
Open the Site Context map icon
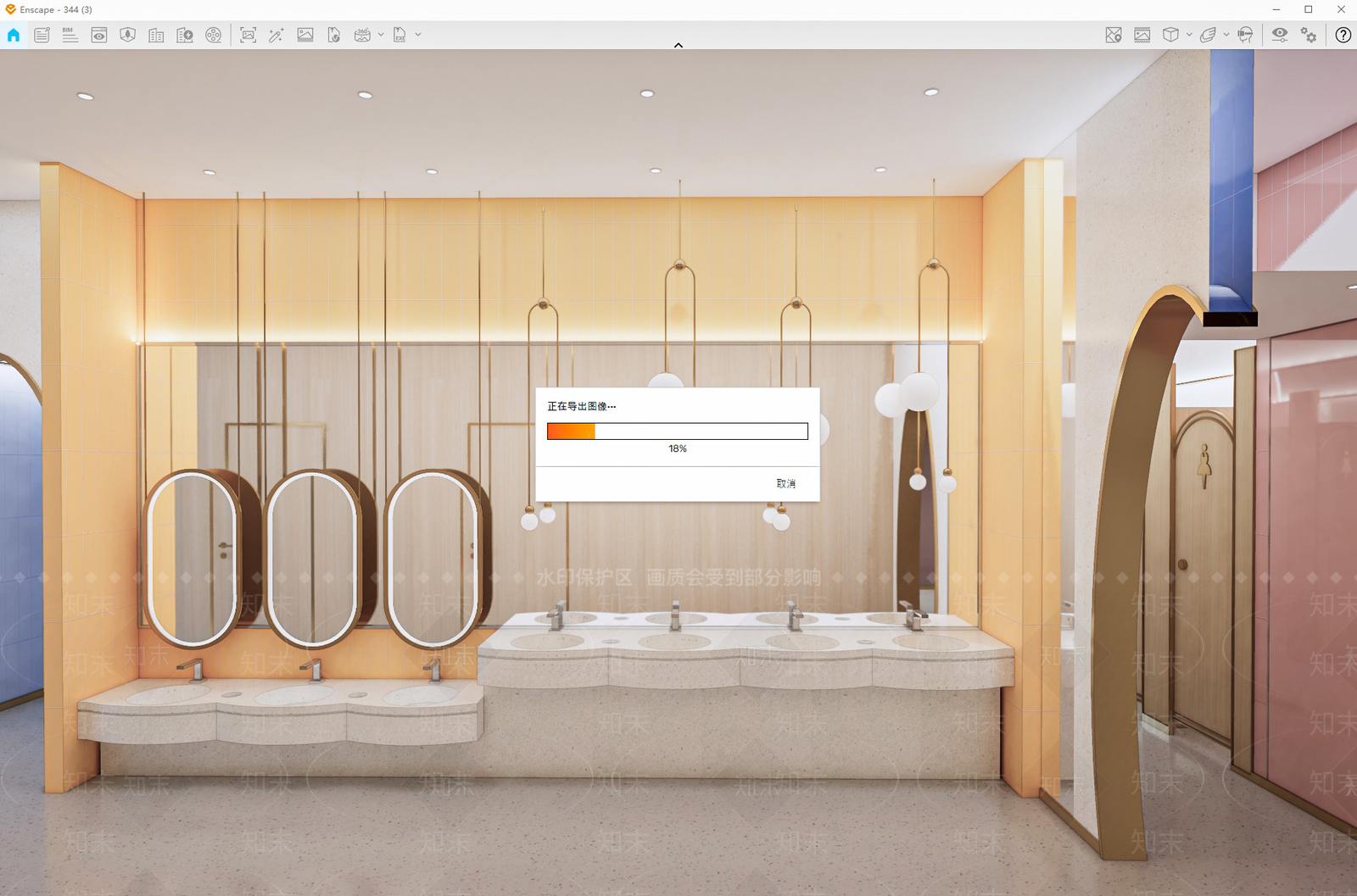1114,35
